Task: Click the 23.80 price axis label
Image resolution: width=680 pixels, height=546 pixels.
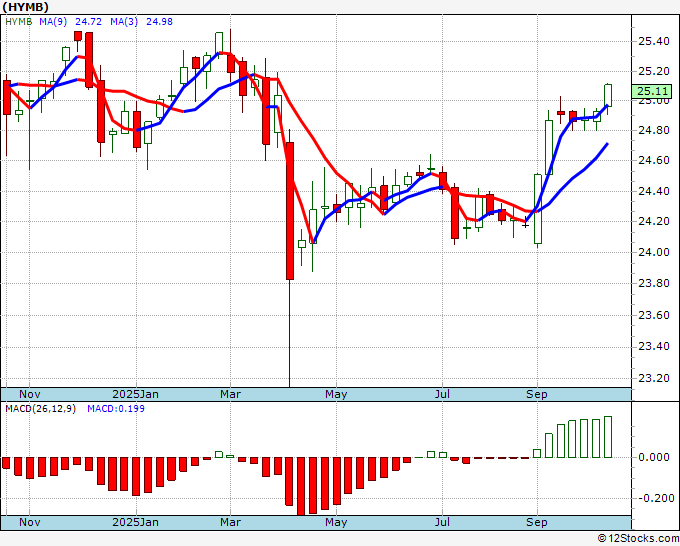Action: pyautogui.click(x=654, y=284)
